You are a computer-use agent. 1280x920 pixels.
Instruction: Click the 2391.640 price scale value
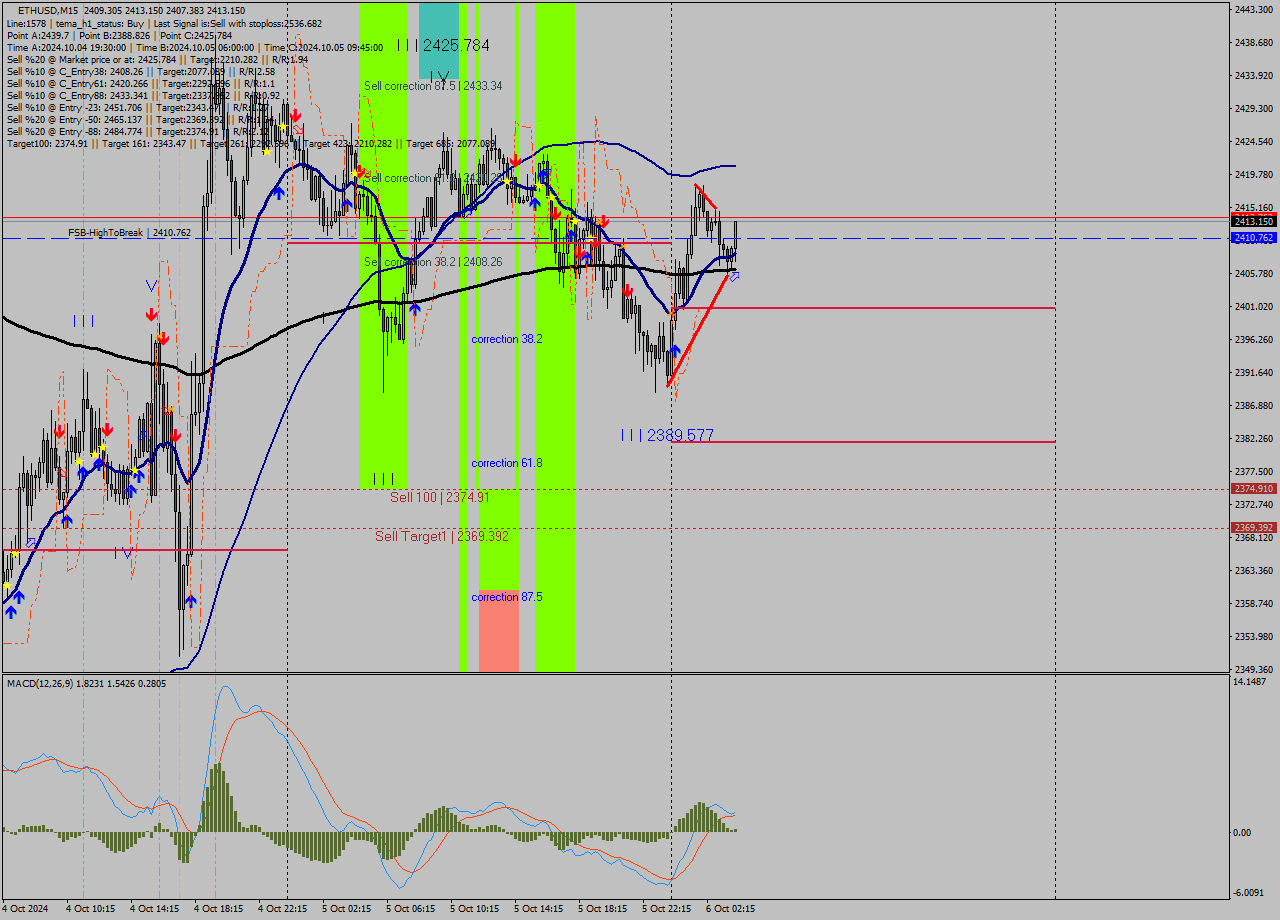tap(1253, 372)
